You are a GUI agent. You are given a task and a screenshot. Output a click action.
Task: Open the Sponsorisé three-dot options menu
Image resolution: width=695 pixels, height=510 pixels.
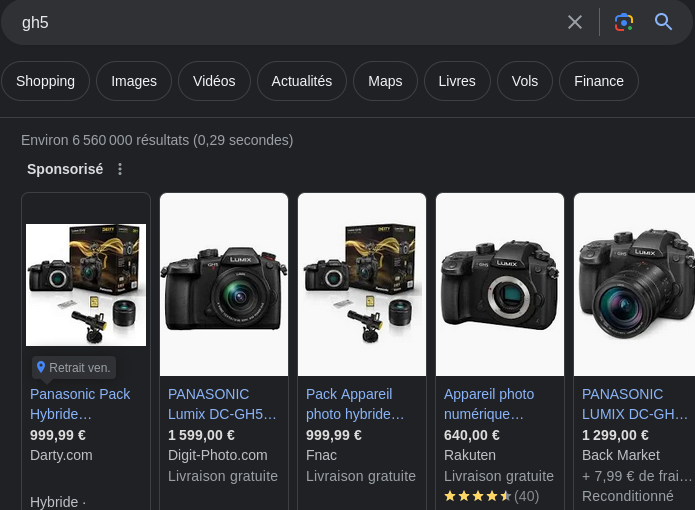pyautogui.click(x=120, y=169)
